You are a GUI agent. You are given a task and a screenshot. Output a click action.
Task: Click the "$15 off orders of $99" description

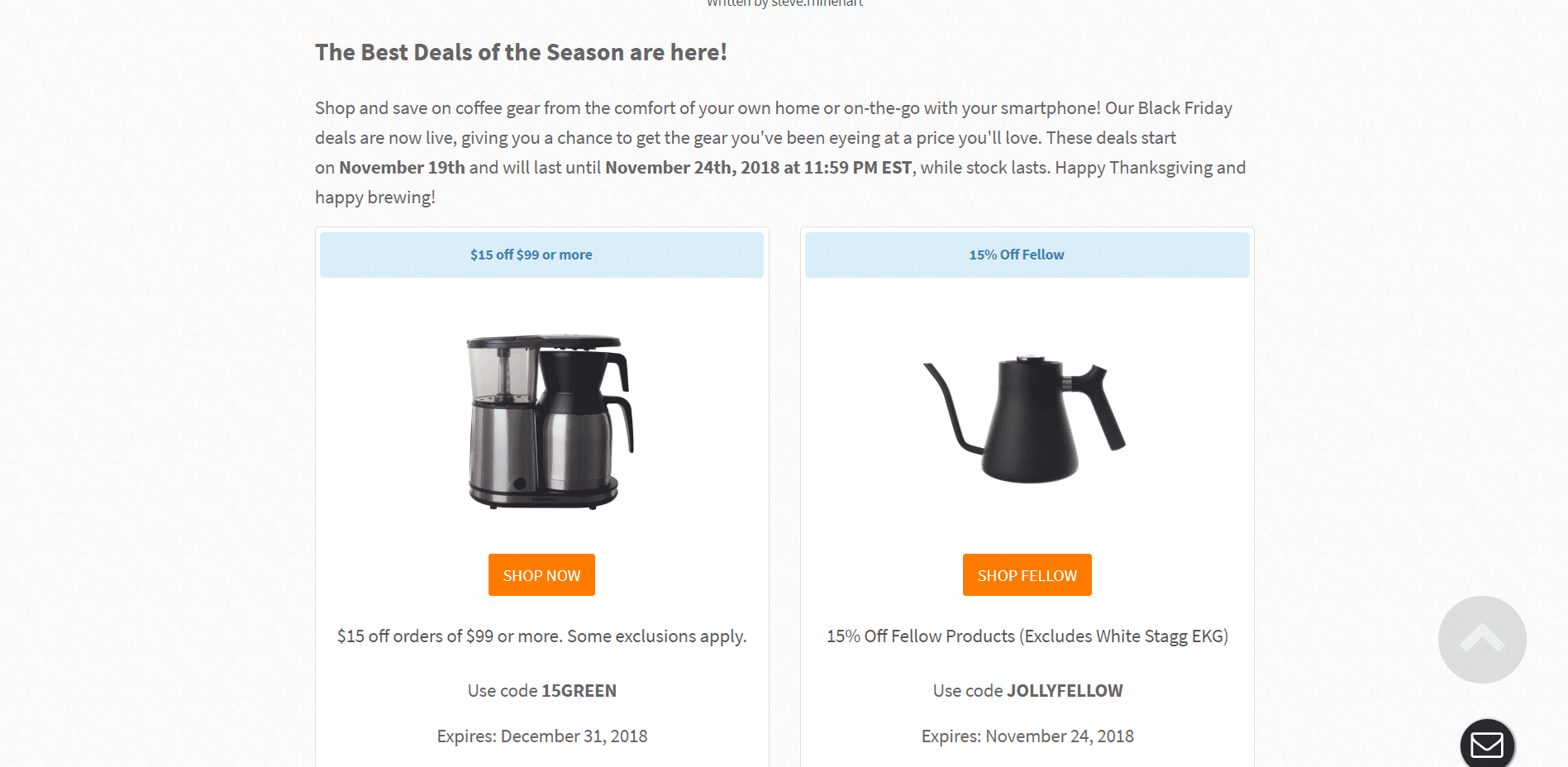click(x=541, y=636)
